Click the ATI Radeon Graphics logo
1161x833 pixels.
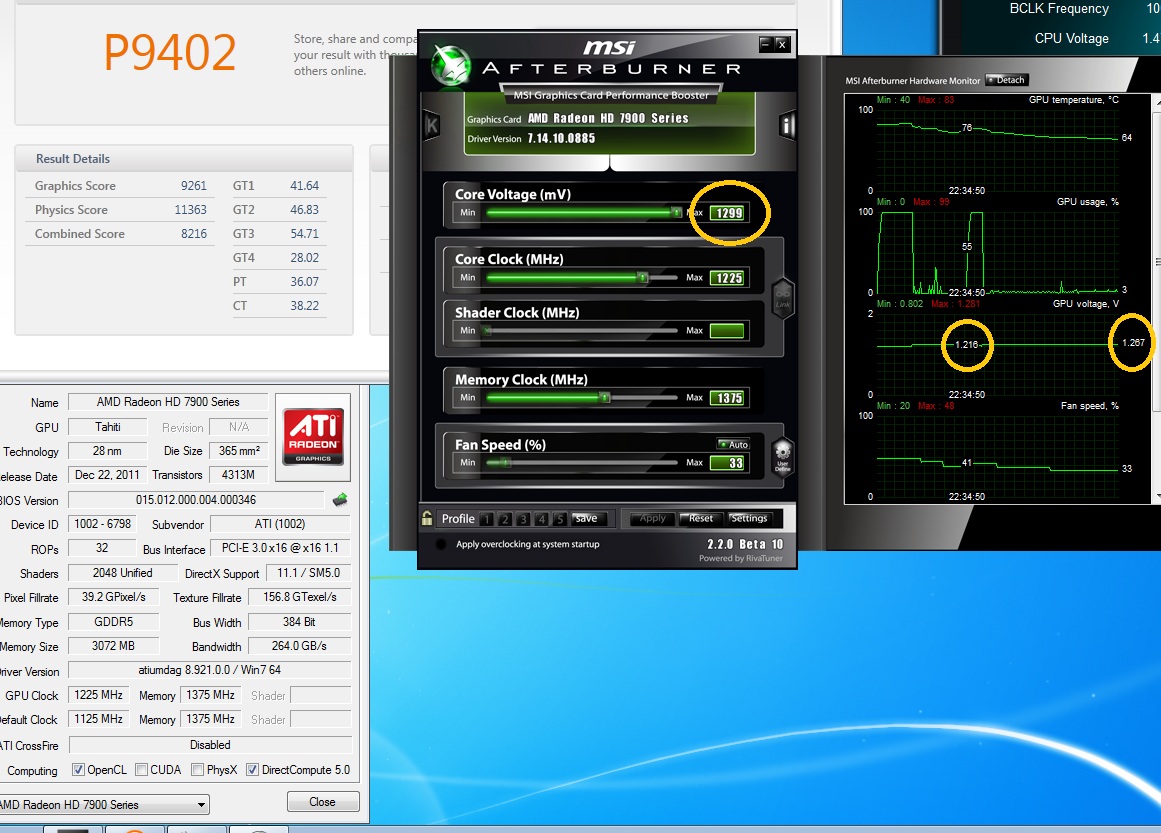pos(313,437)
